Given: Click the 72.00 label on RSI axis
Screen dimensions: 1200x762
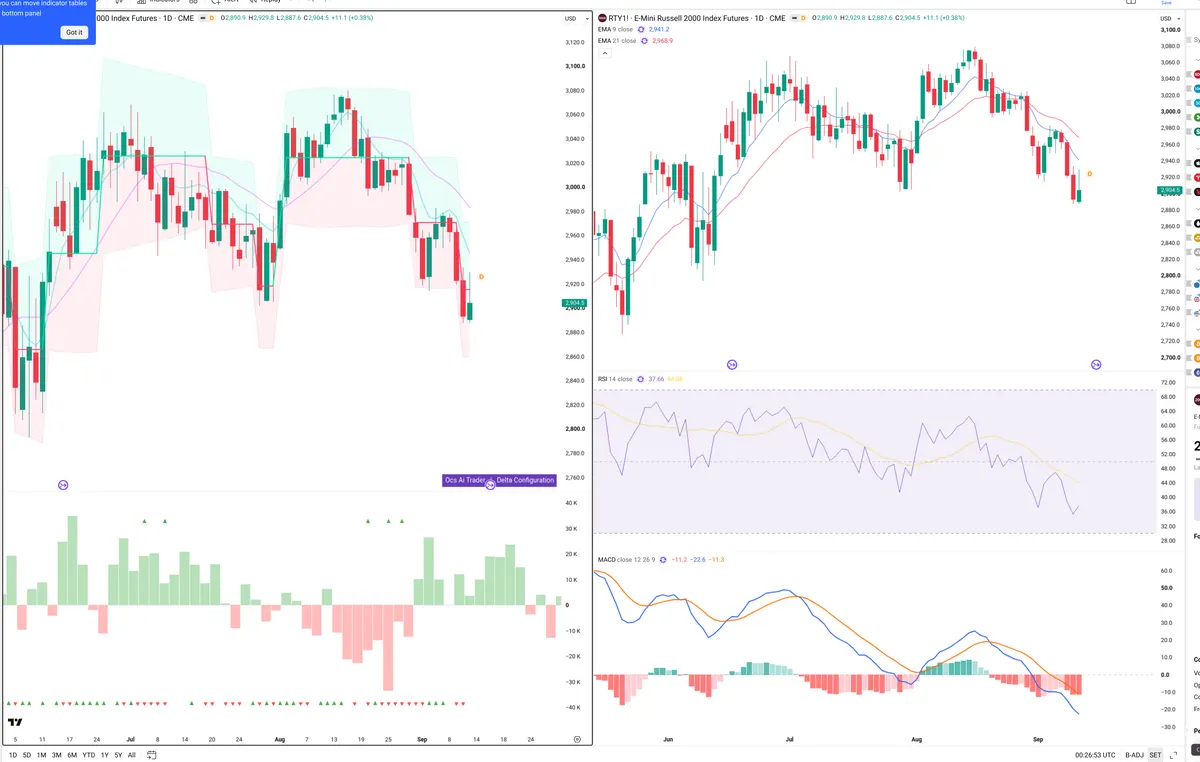Looking at the screenshot, I should (1168, 383).
